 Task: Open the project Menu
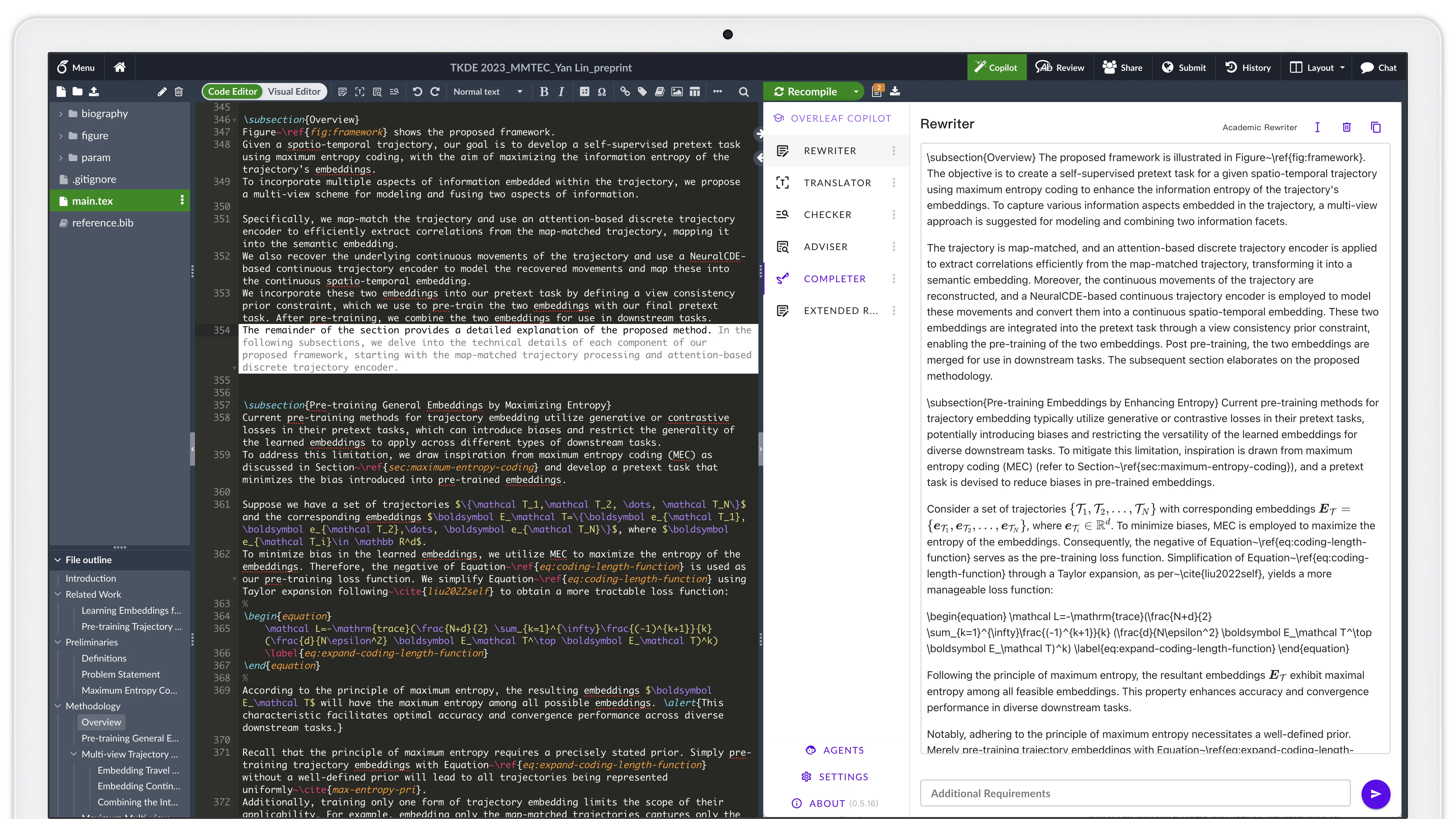point(76,67)
